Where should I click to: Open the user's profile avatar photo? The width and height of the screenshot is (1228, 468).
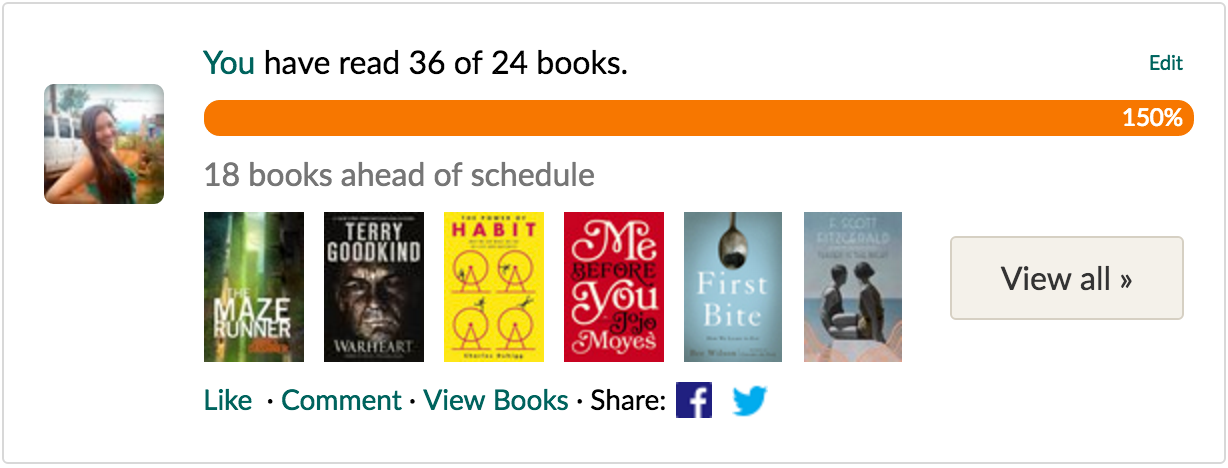coord(104,144)
